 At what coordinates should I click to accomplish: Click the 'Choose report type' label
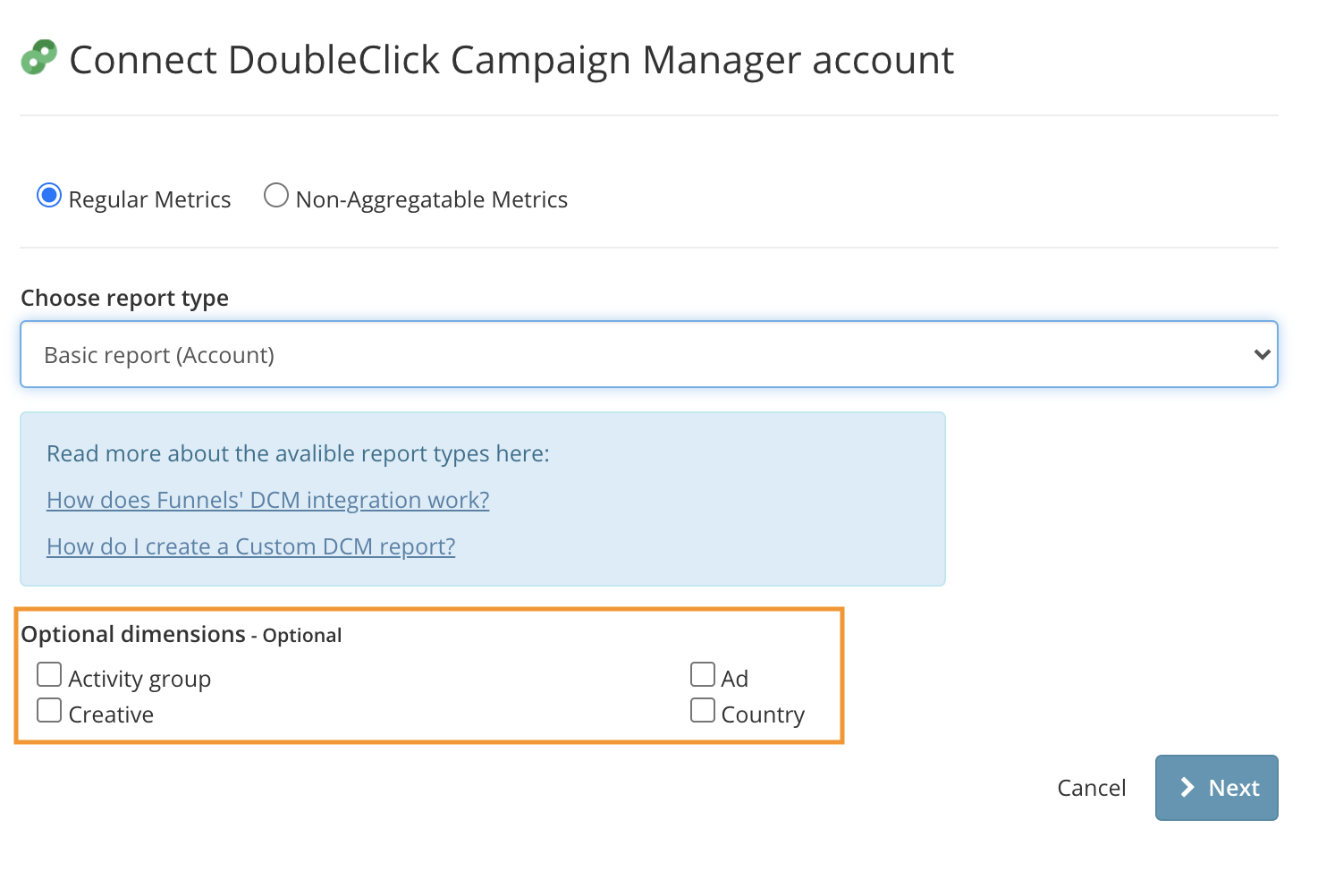tap(125, 298)
